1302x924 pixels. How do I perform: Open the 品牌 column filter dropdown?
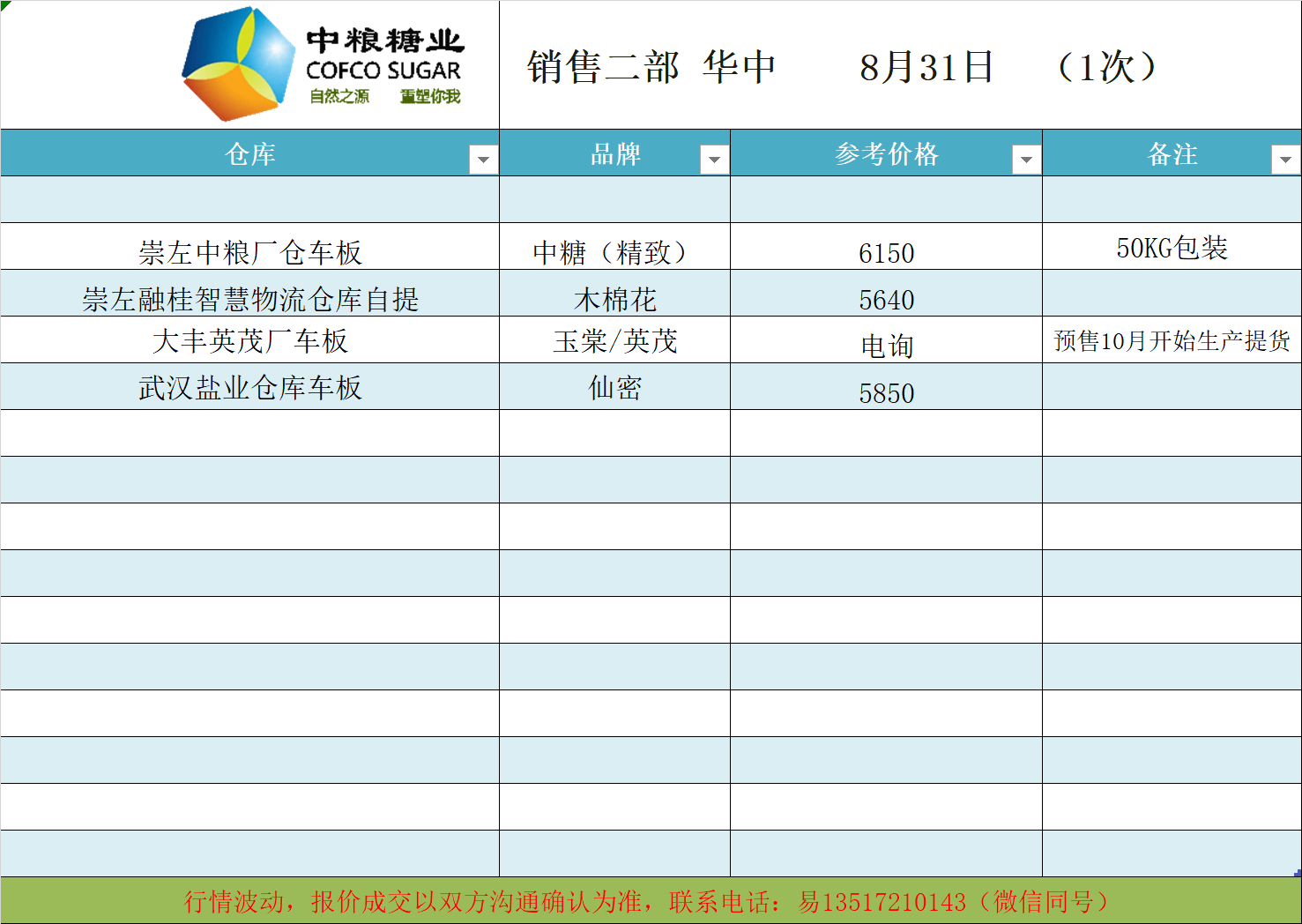tap(713, 160)
